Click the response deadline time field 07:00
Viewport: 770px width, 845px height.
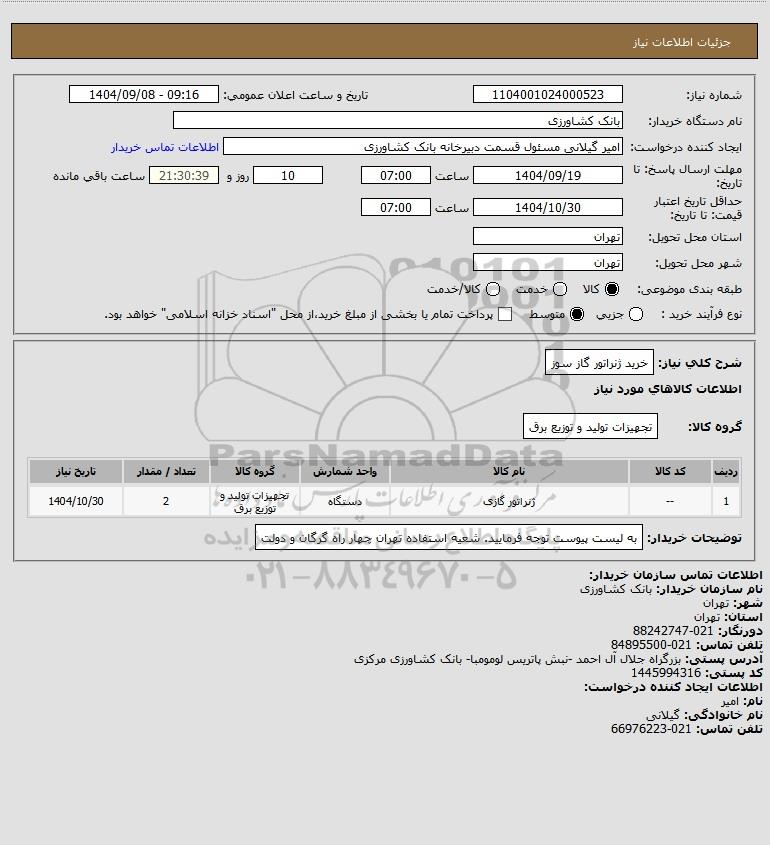click(x=396, y=175)
